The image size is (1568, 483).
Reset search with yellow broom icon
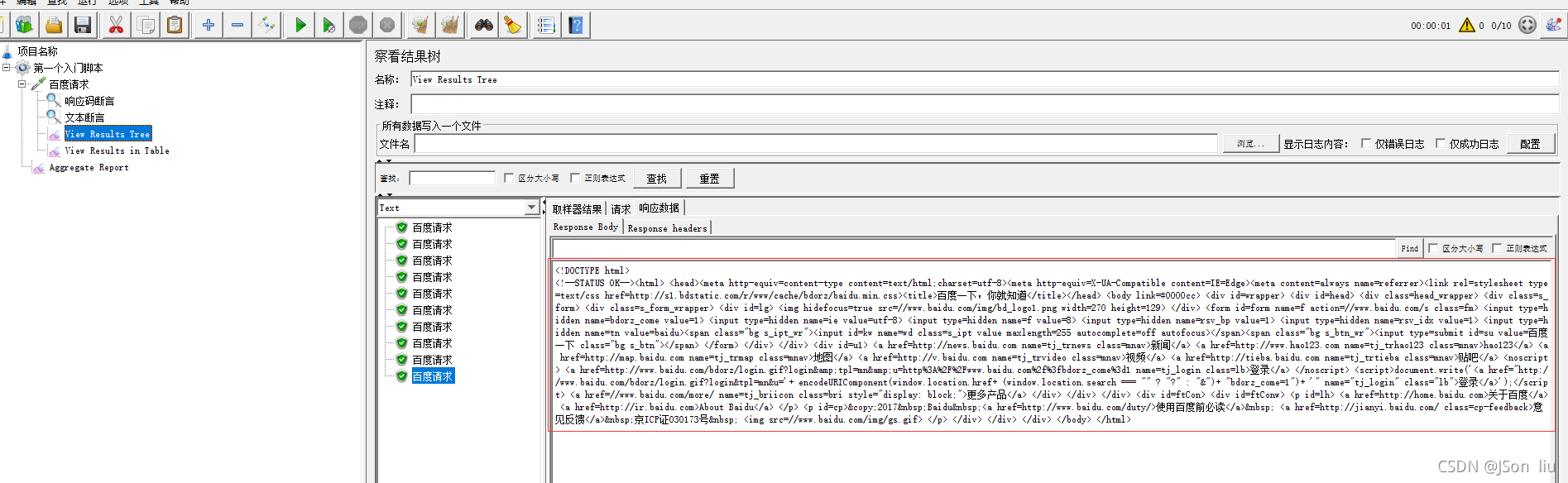(513, 26)
